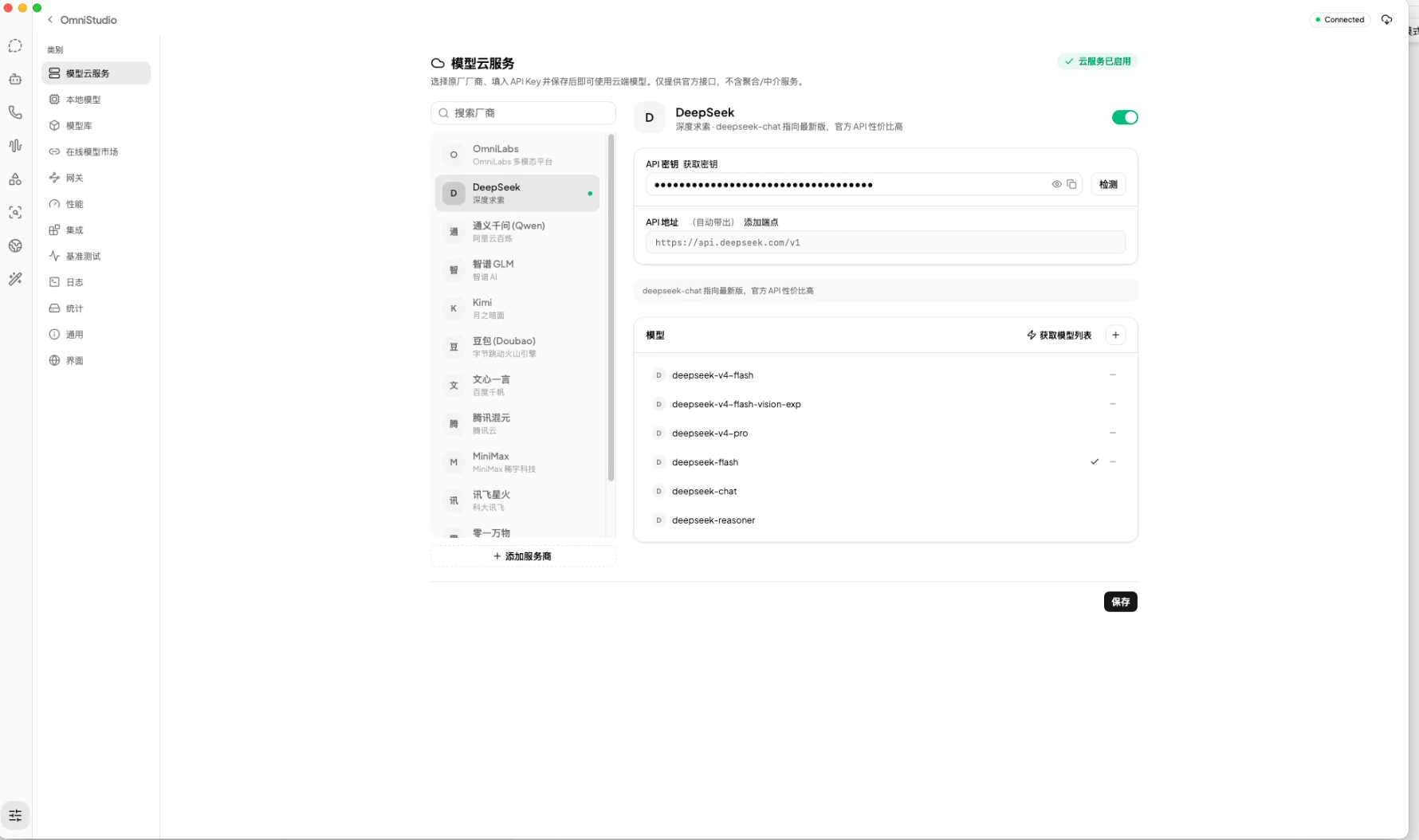Click the Connected status indicator
The height and width of the screenshot is (840, 1419).
click(x=1339, y=20)
